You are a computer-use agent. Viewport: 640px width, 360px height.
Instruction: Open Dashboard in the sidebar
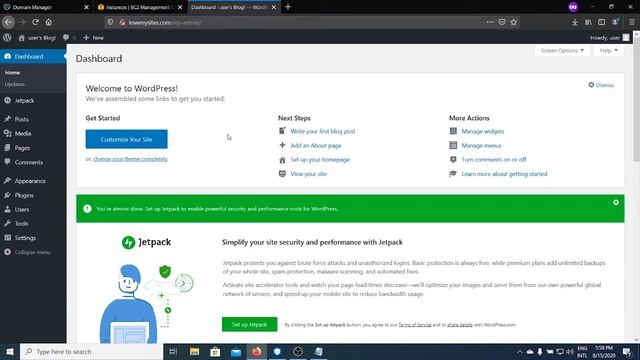click(33, 56)
